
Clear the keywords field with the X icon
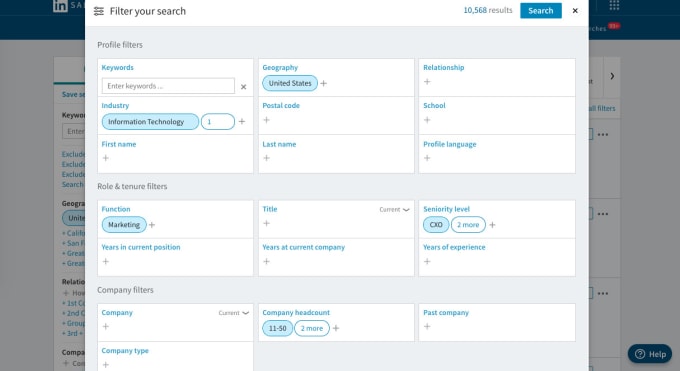click(x=243, y=87)
